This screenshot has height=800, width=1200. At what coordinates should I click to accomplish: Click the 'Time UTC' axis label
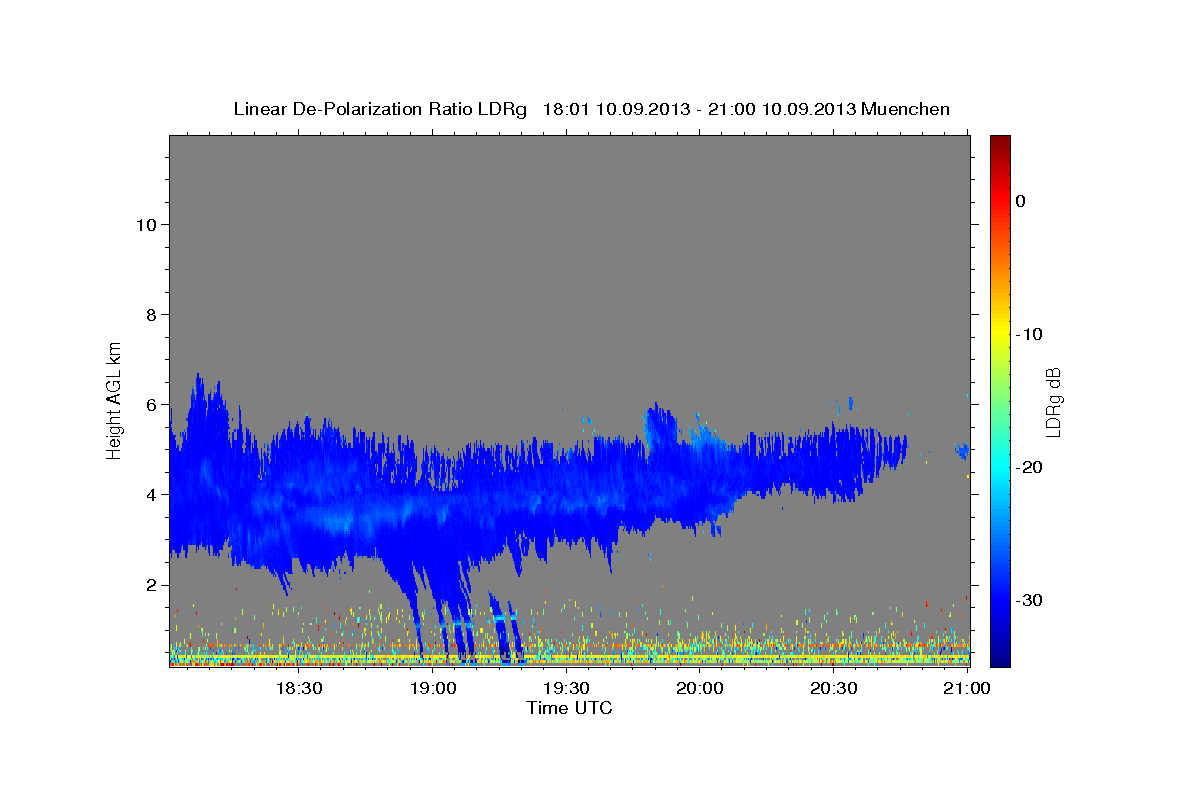(x=569, y=708)
